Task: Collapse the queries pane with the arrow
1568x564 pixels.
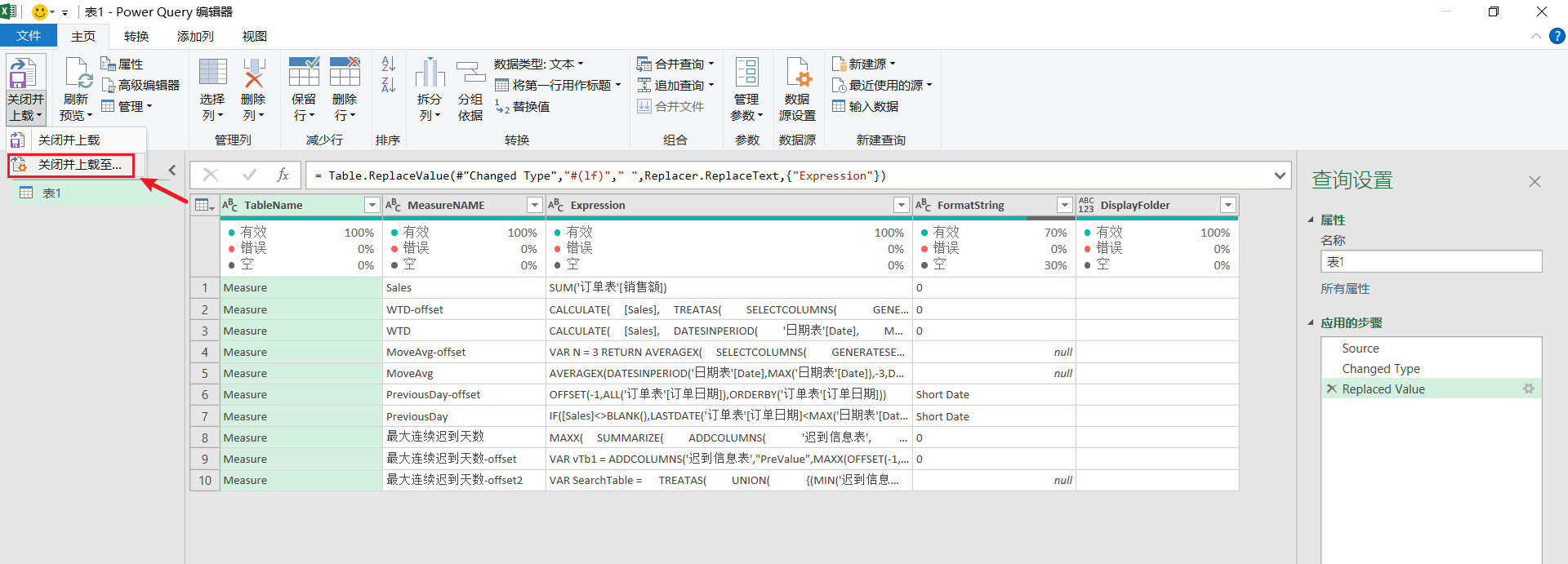Action: [172, 171]
